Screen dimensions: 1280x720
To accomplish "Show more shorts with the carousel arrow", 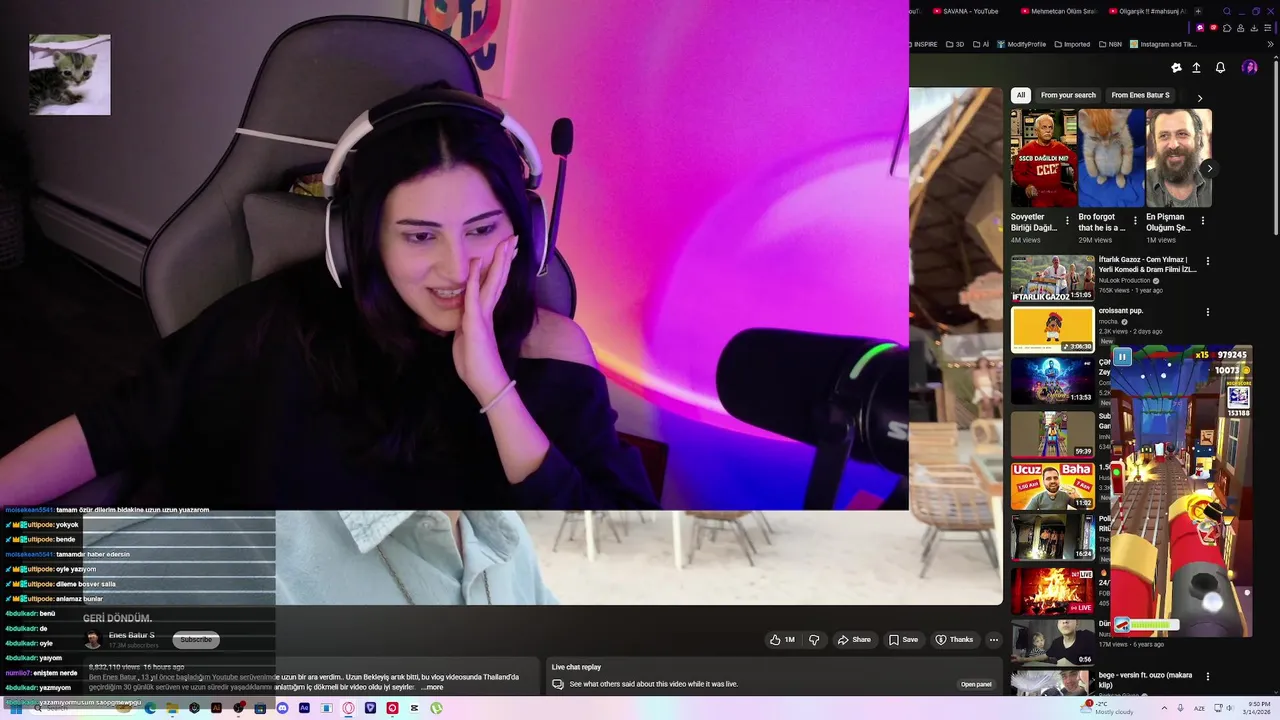I will tap(1209, 168).
